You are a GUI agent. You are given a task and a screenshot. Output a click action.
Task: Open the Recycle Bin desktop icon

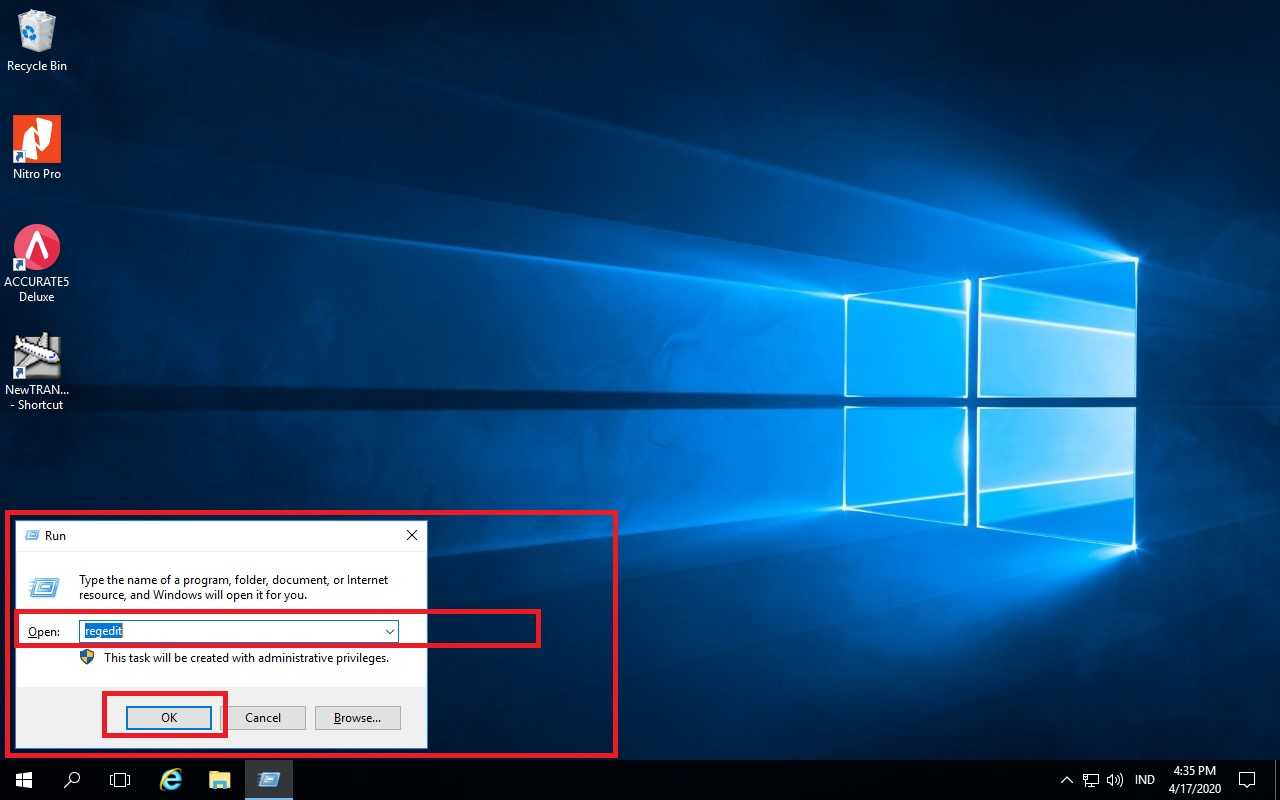pos(37,41)
